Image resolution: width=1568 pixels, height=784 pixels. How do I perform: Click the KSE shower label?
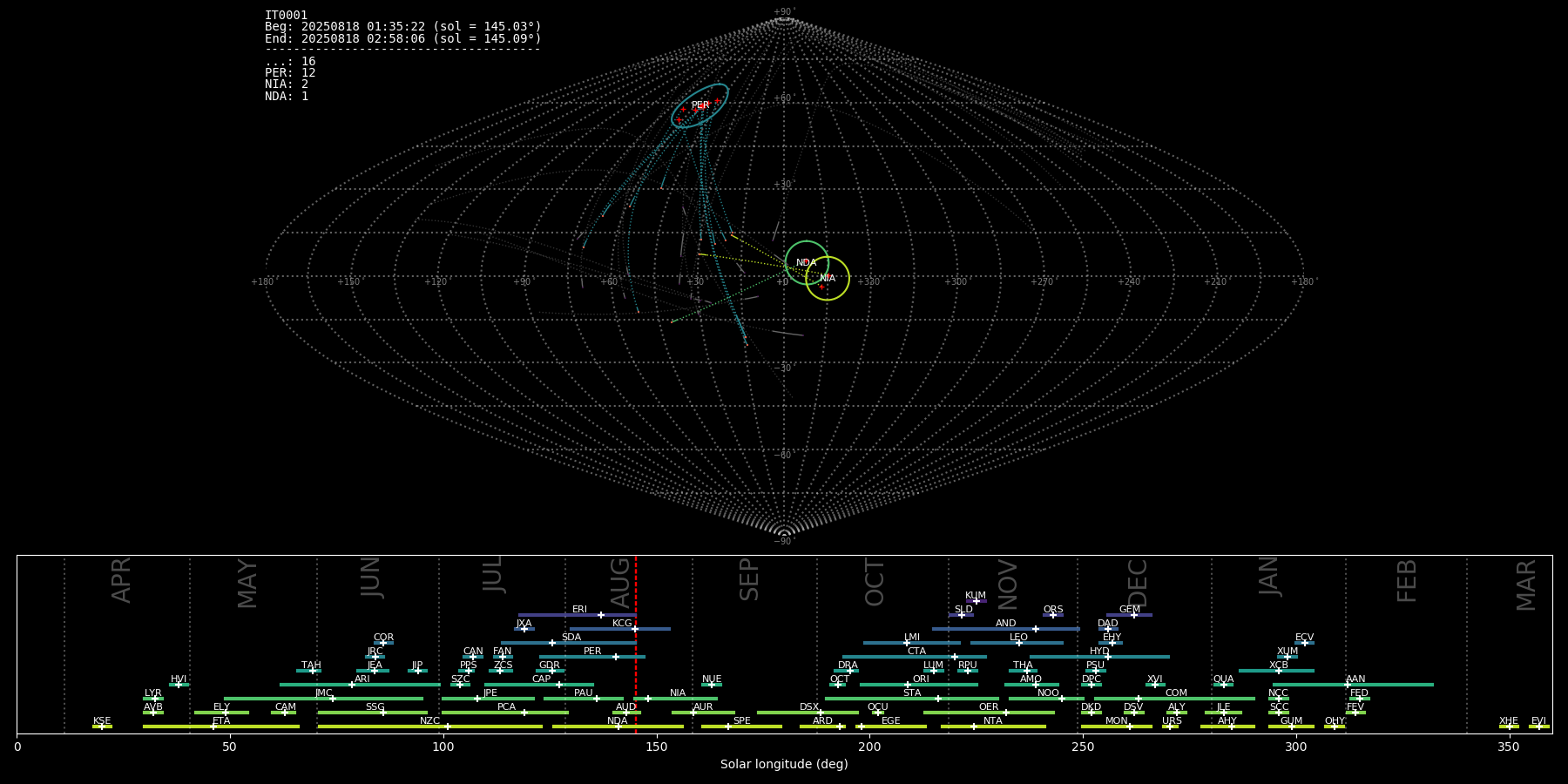(x=102, y=720)
